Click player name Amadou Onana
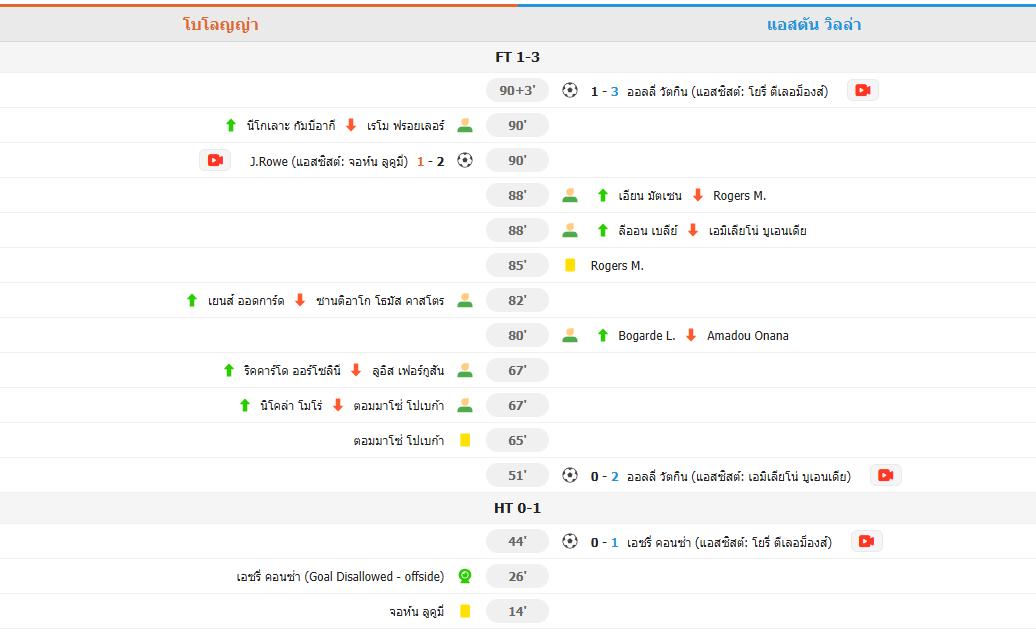The image size is (1036, 638). pyautogui.click(x=747, y=336)
